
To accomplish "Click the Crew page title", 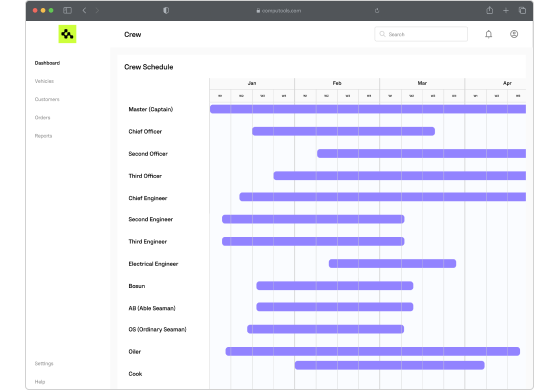I will point(132,35).
